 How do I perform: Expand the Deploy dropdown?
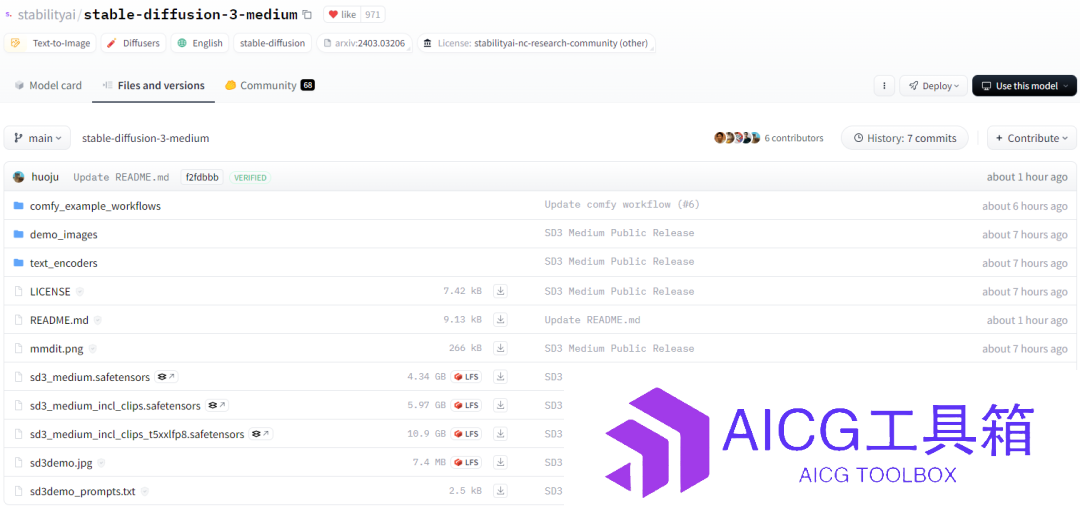pyautogui.click(x=933, y=86)
